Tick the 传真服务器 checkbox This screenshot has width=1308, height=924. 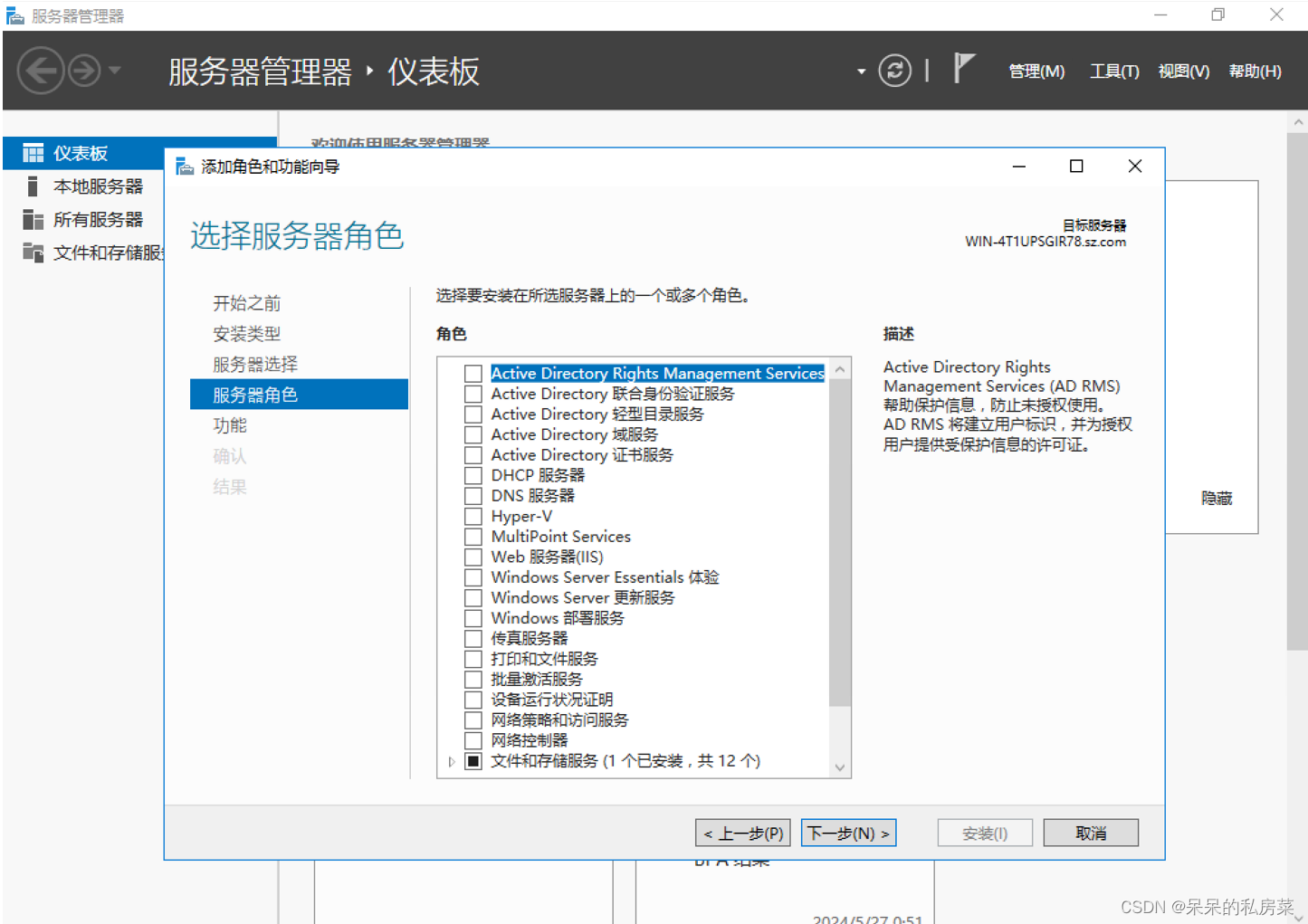pos(473,638)
